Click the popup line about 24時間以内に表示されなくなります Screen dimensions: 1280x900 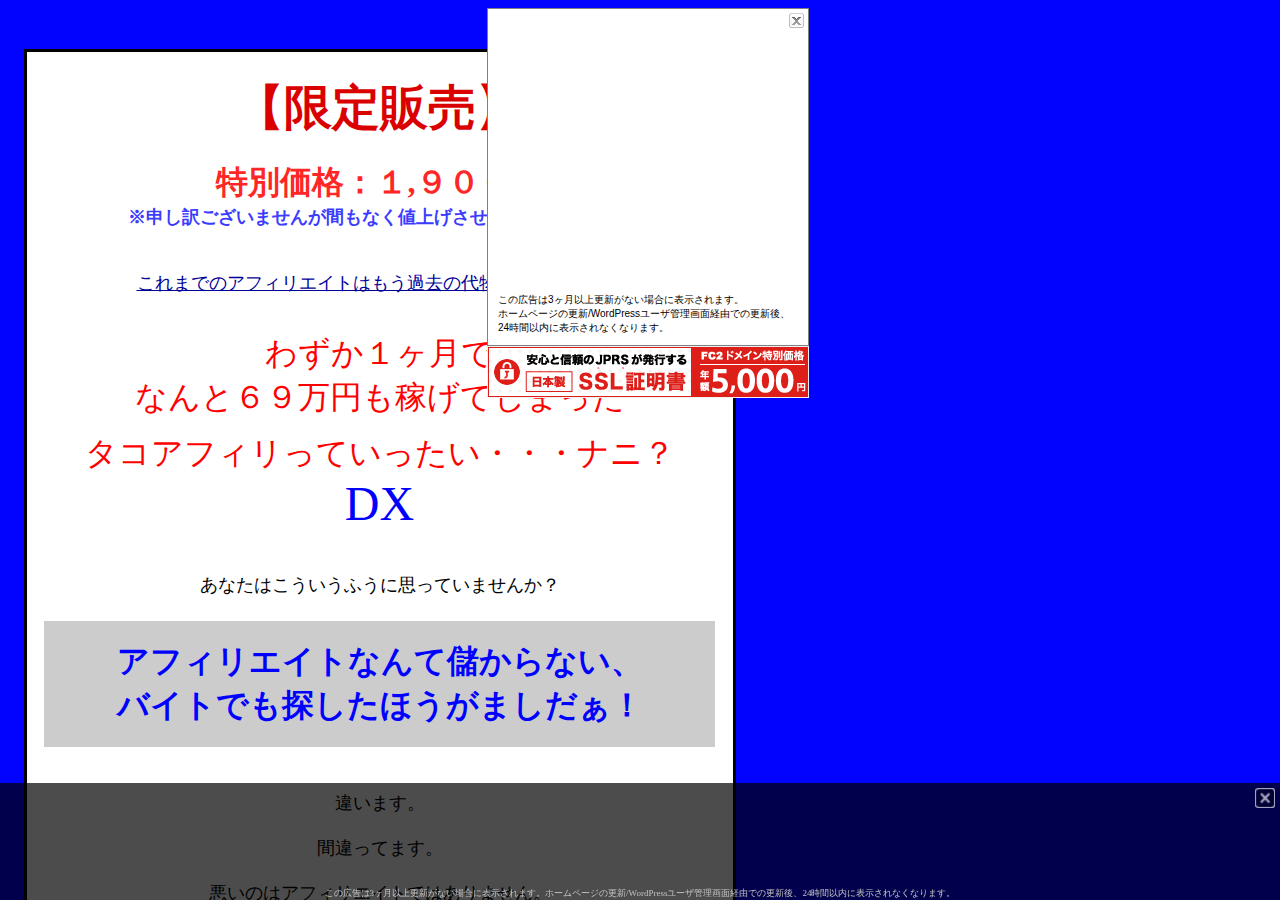[x=582, y=327]
